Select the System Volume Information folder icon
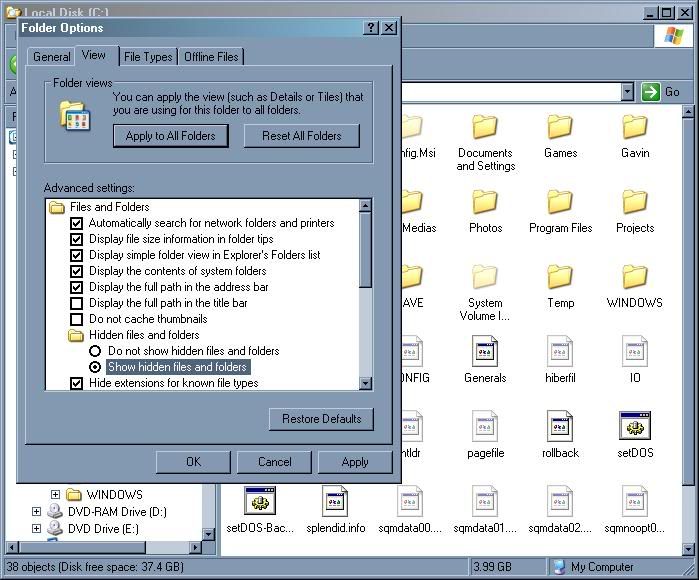The height and width of the screenshot is (580, 699). [485, 276]
